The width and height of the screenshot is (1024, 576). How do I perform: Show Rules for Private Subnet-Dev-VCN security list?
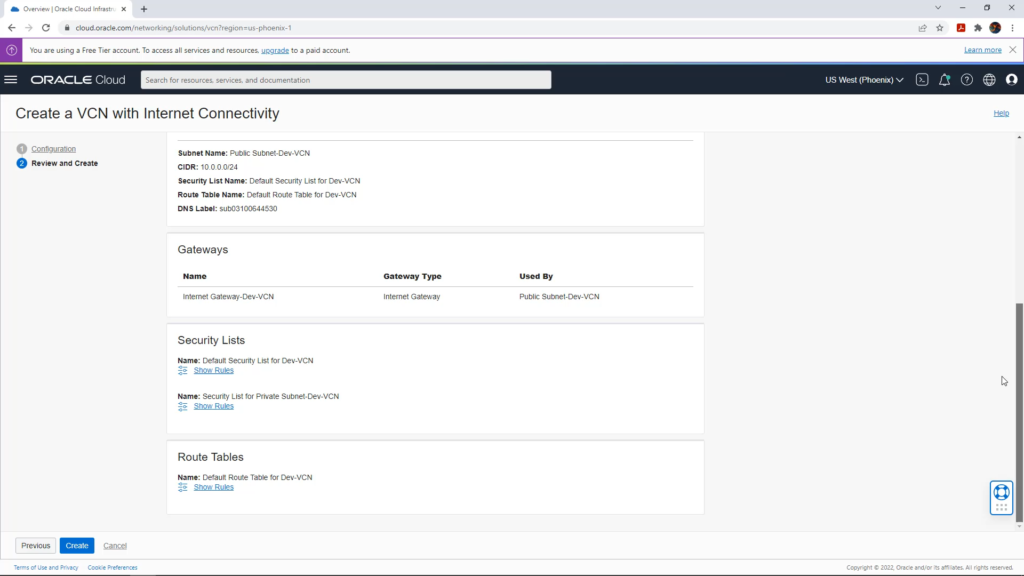214,406
